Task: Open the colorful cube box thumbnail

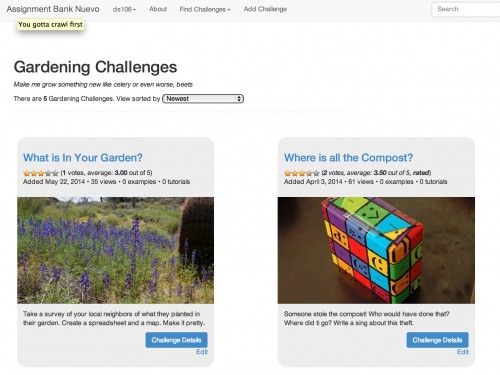Action: (x=376, y=250)
